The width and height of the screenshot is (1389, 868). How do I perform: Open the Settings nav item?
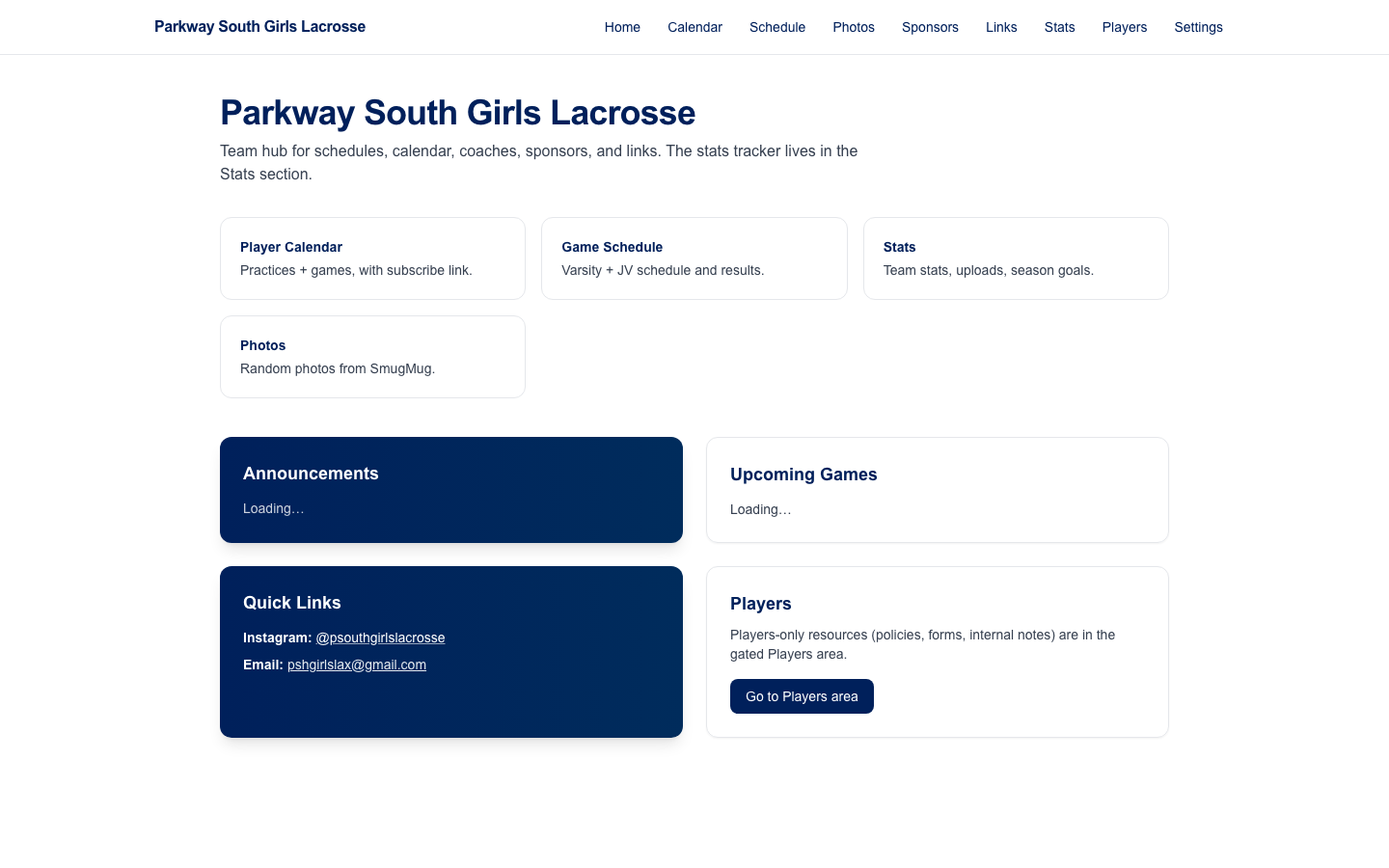coord(1198,27)
